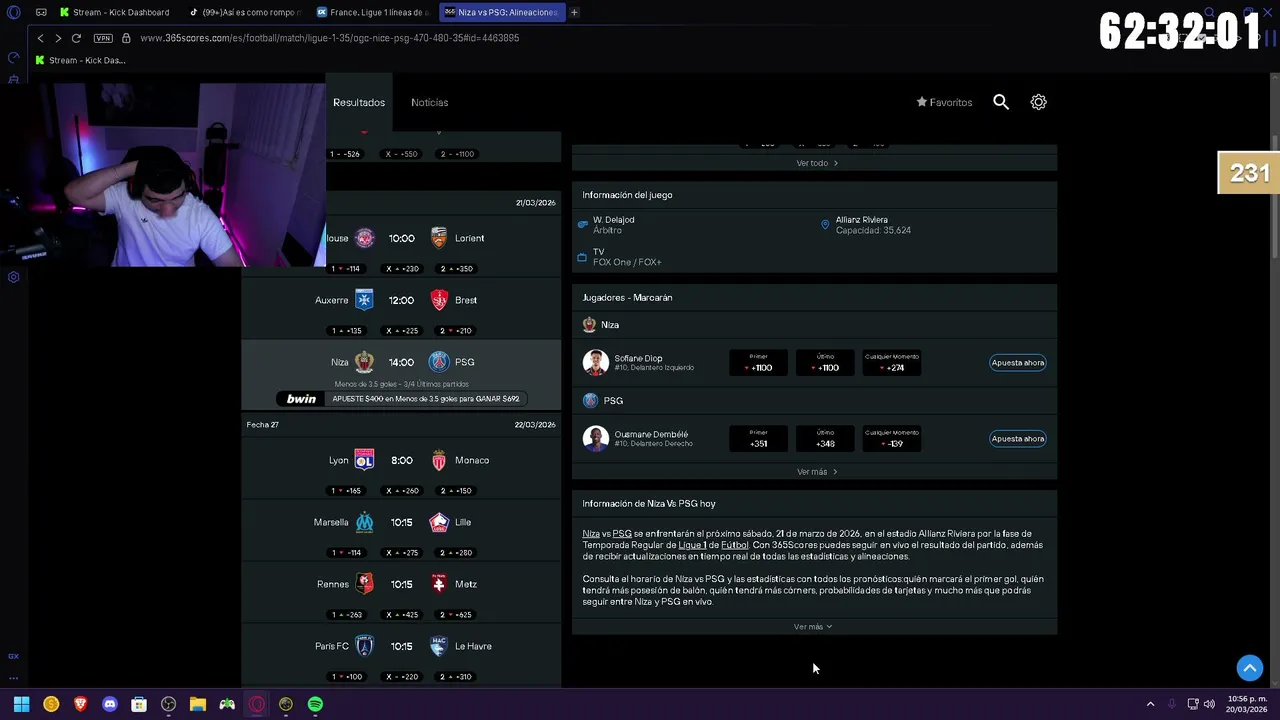
Task: Switch to the Noticias tab
Action: pos(429,102)
